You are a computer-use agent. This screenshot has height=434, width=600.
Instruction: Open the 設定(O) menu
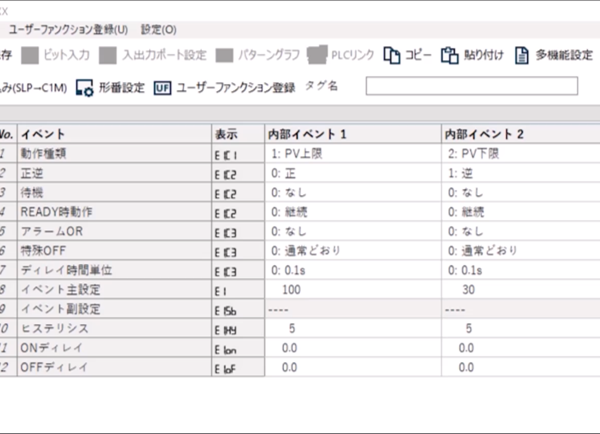pos(158,30)
